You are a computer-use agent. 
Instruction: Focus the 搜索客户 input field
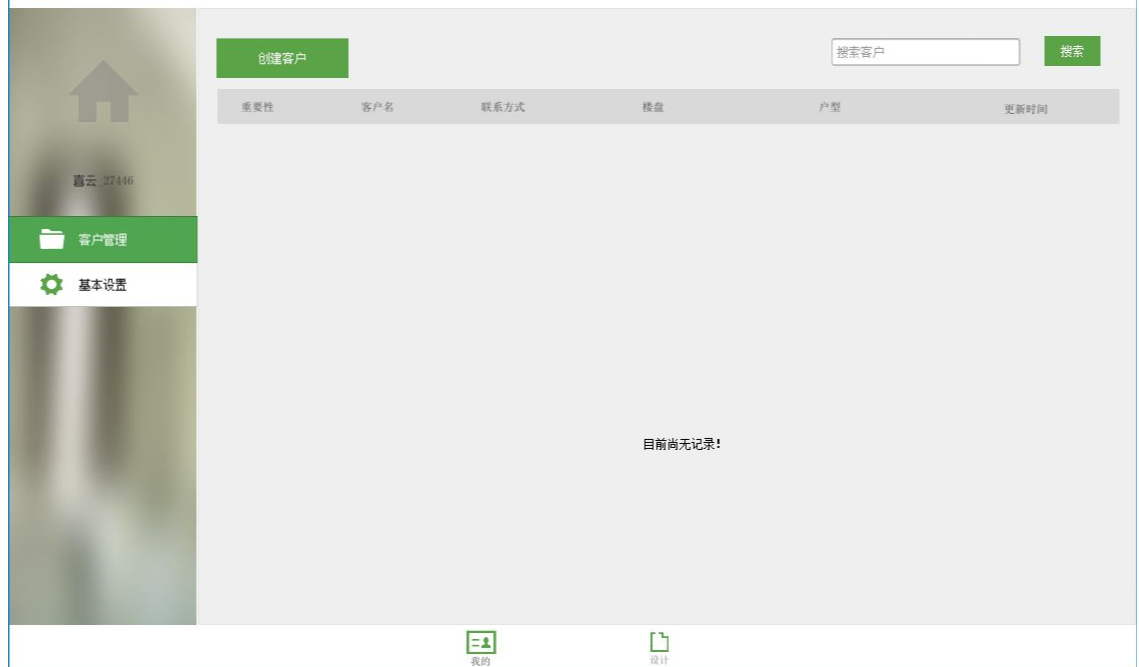tap(925, 52)
